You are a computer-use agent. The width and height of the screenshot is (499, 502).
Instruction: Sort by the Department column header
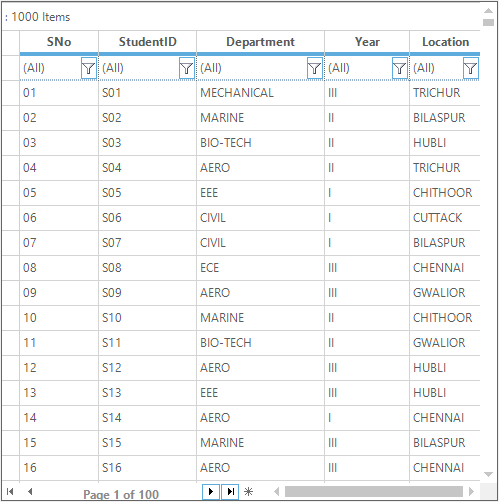[260, 42]
